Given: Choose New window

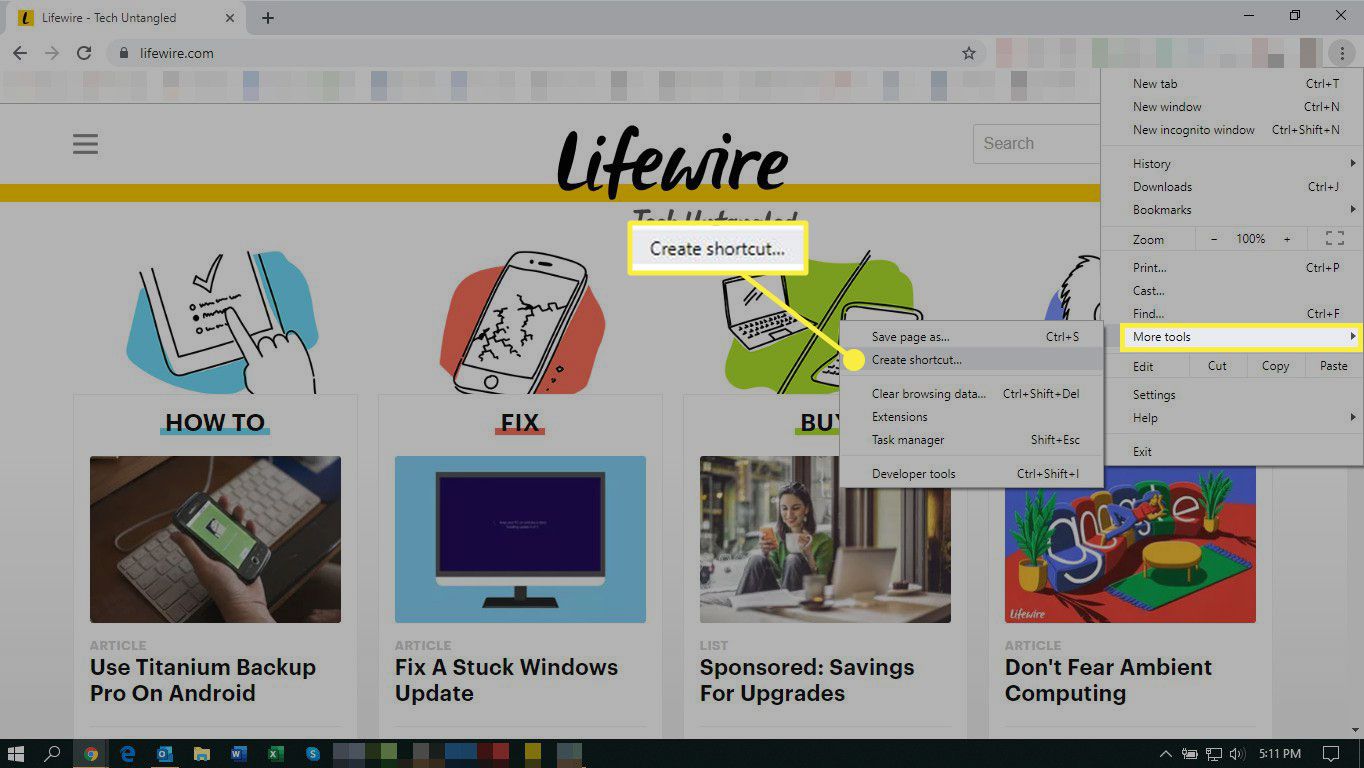Looking at the screenshot, I should 1232,106.
